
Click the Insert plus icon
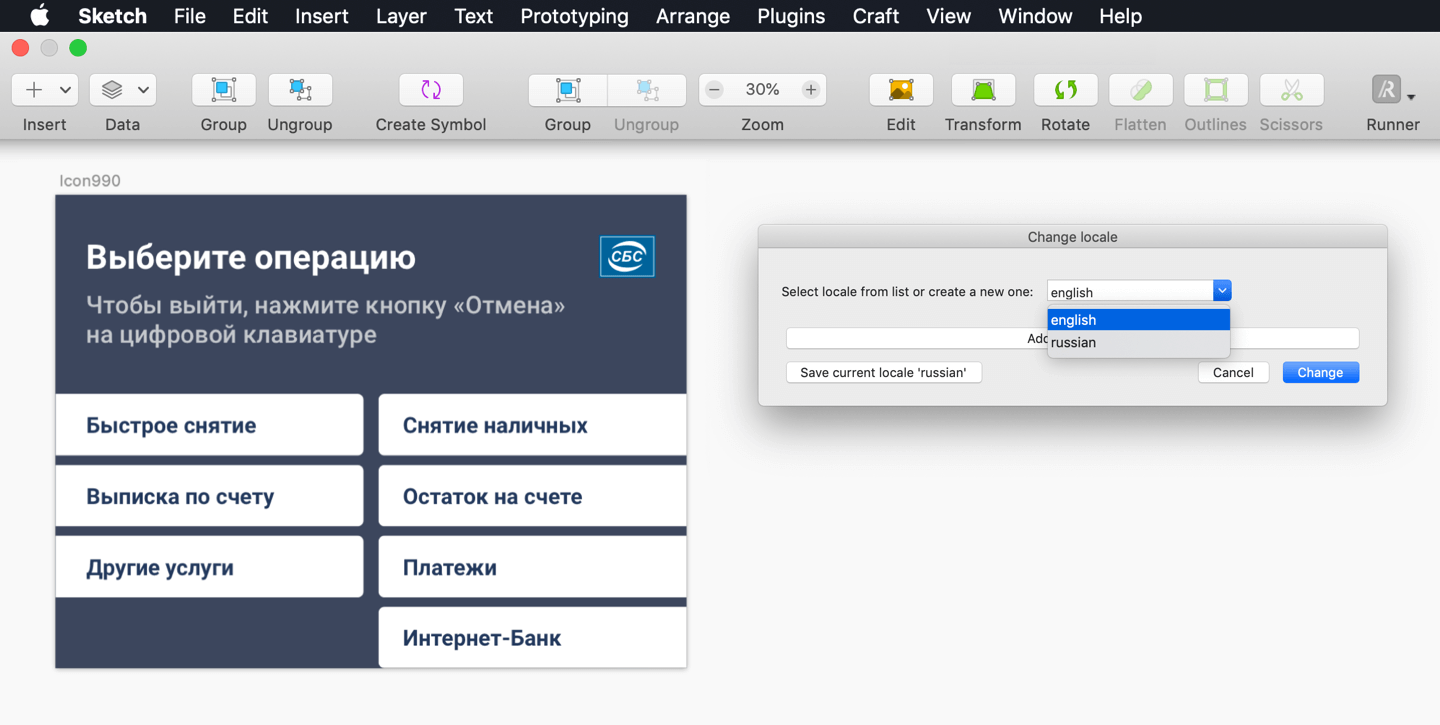coord(34,90)
